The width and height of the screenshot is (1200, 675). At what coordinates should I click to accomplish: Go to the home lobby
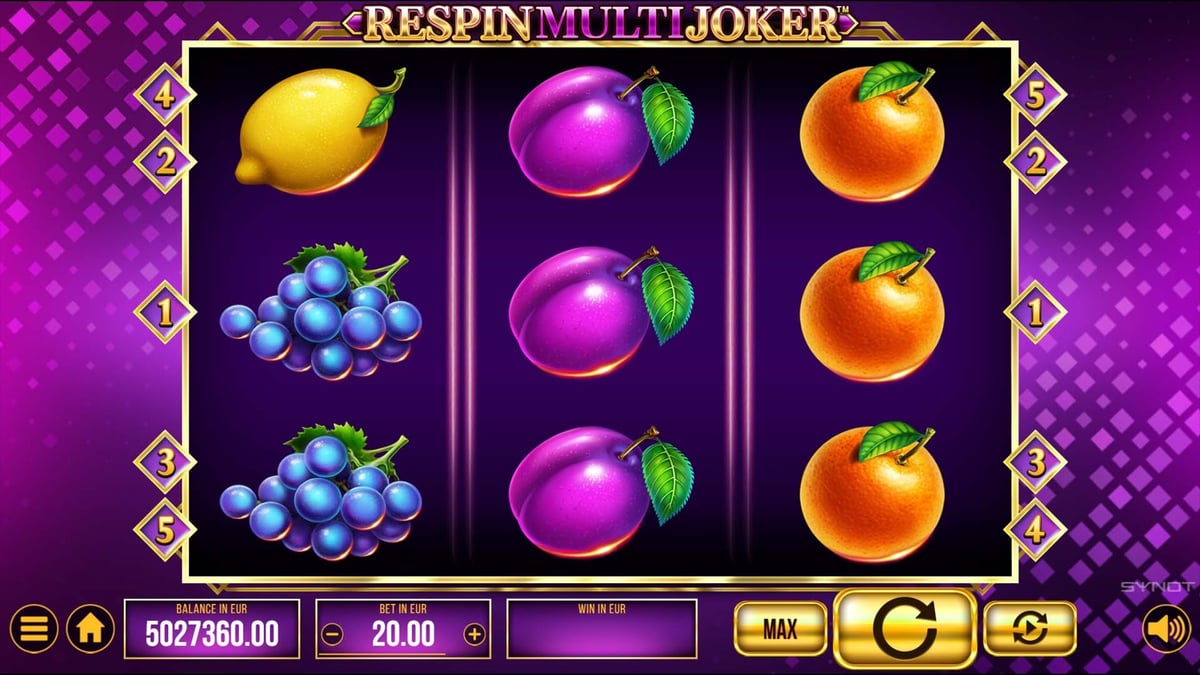pyautogui.click(x=90, y=629)
